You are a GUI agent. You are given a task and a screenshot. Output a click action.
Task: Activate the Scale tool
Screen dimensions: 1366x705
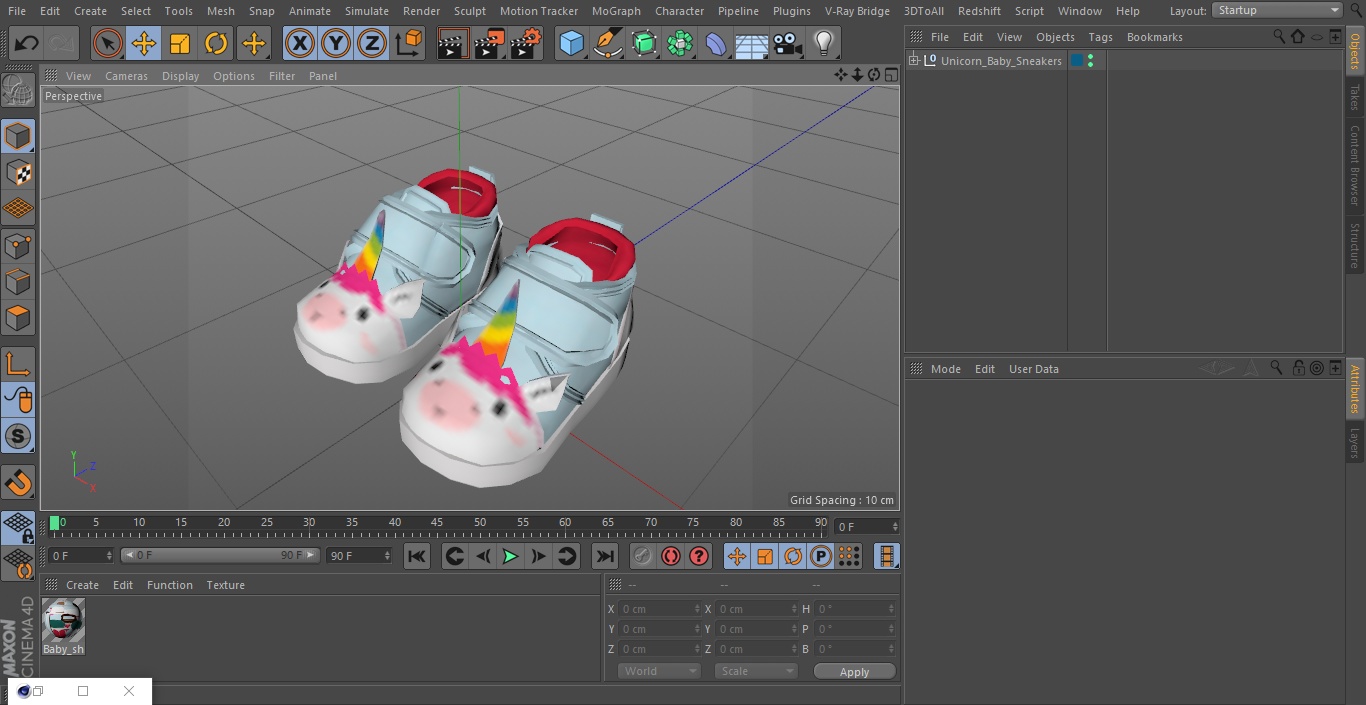click(180, 44)
